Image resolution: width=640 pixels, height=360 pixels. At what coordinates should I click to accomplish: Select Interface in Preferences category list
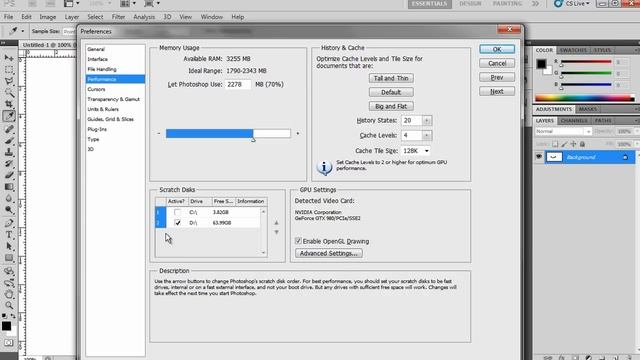point(98,59)
